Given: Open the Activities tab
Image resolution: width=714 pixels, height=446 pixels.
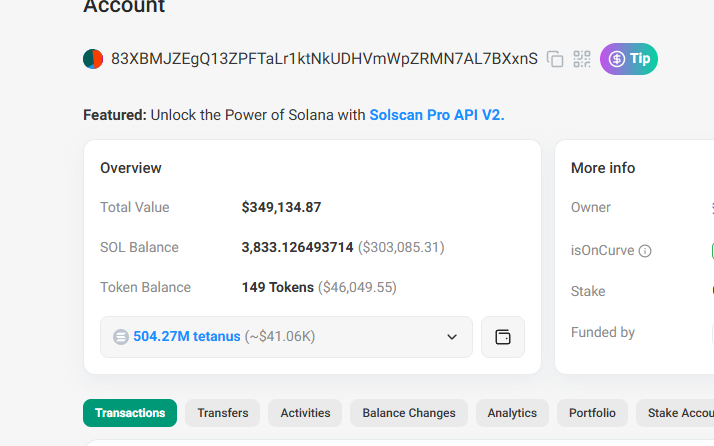Looking at the screenshot, I should tap(305, 413).
